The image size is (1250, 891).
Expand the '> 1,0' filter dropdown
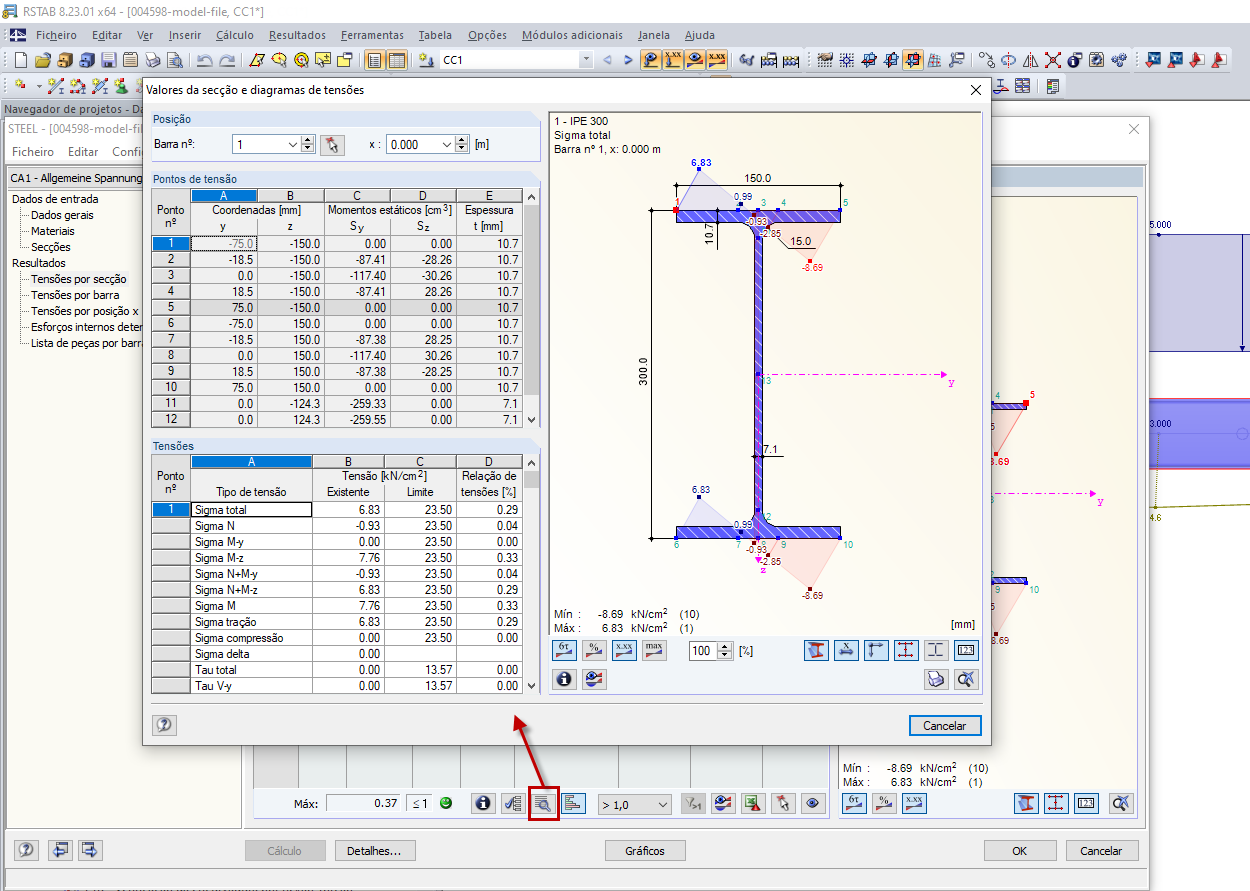coord(662,804)
